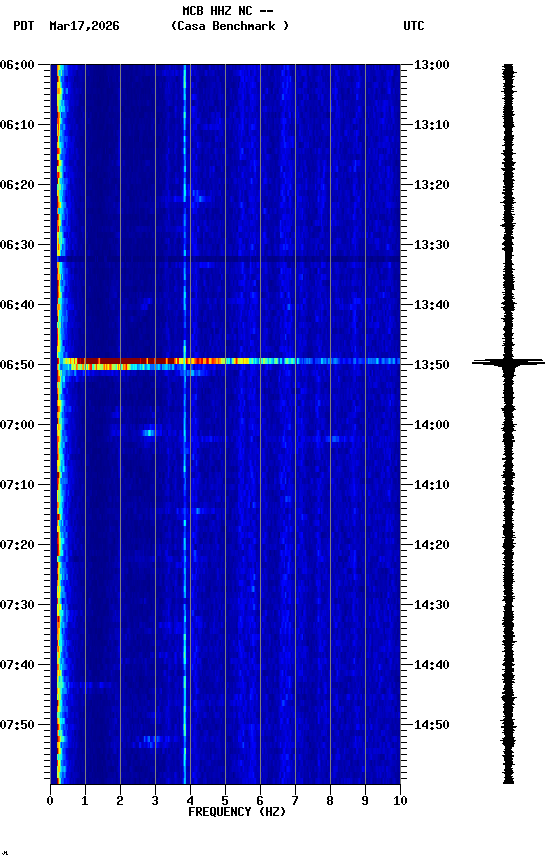Click the '07:10' PDT time label
Image resolution: width=552 pixels, height=864 pixels.
[17, 485]
